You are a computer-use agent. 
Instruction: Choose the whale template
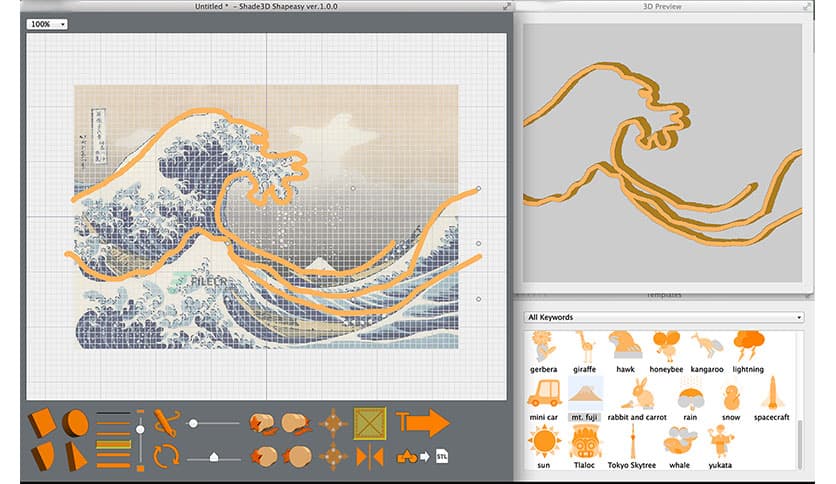(x=679, y=447)
